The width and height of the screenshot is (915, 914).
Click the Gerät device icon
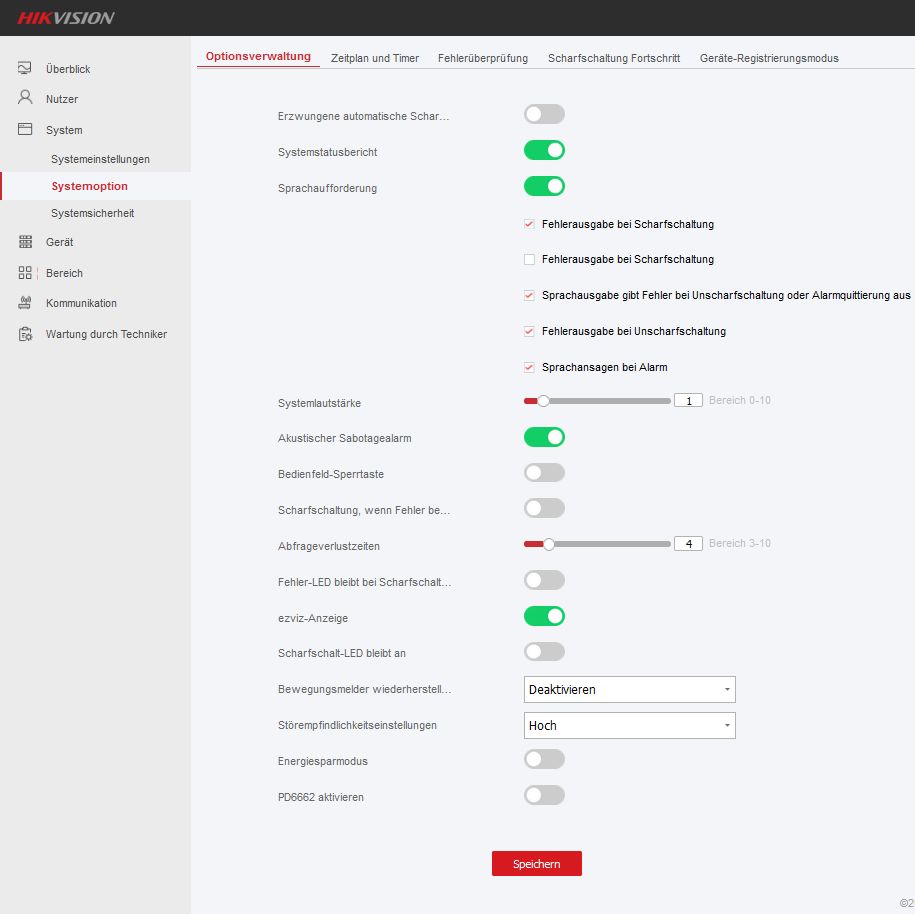coord(26,242)
